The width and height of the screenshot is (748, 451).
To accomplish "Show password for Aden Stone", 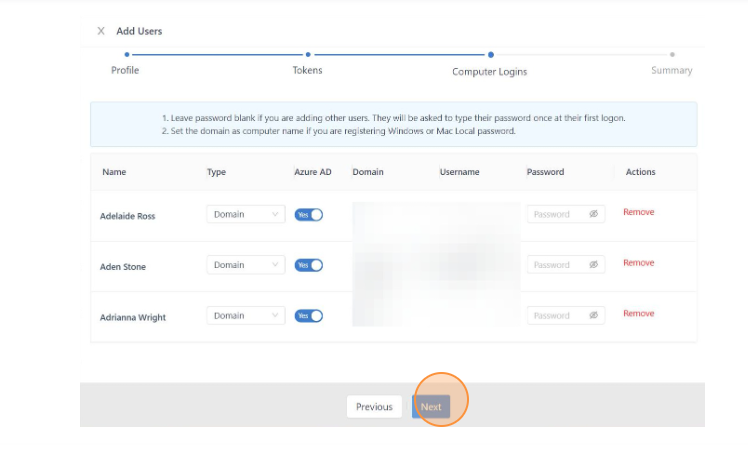I will [x=593, y=265].
